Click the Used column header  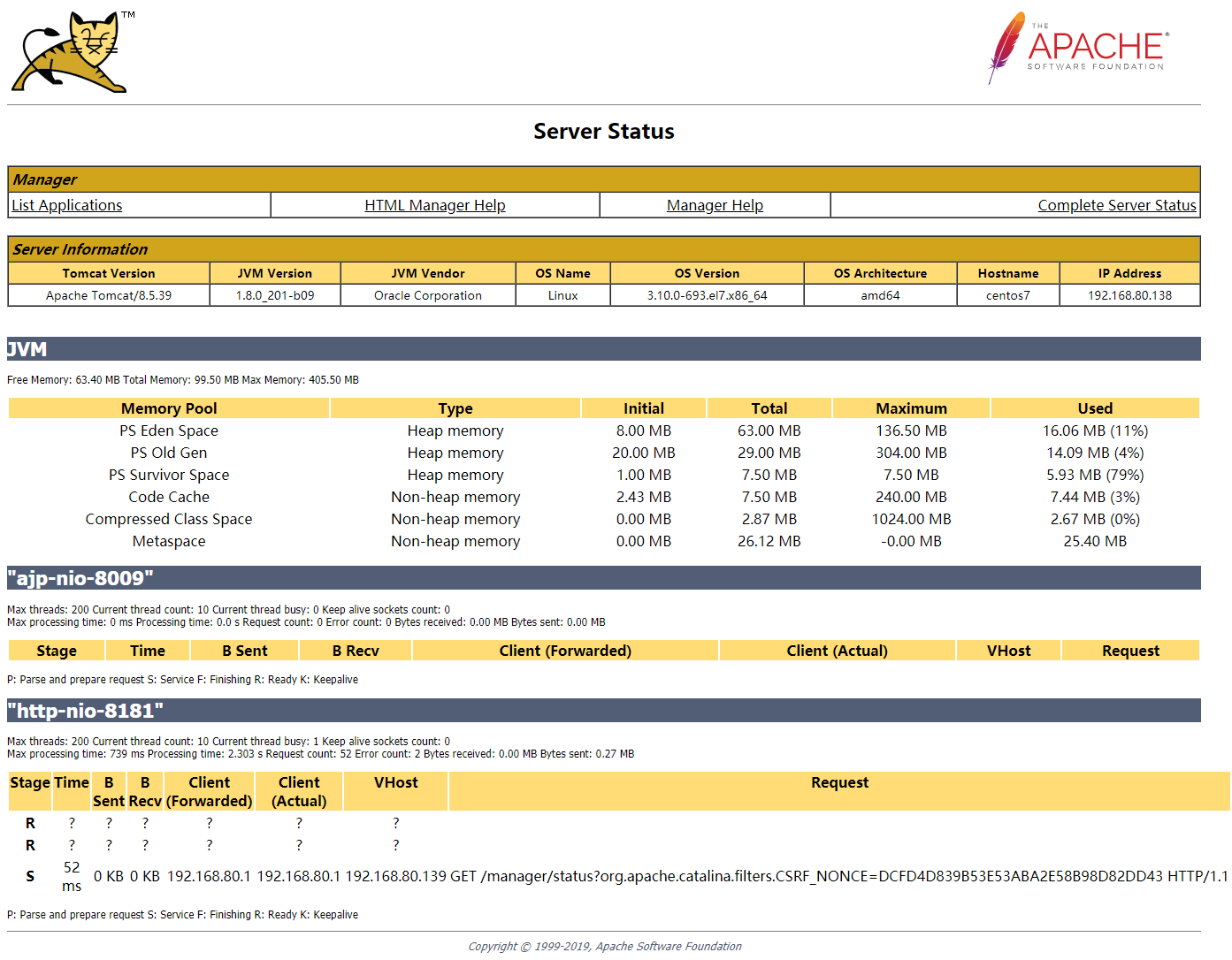1095,408
